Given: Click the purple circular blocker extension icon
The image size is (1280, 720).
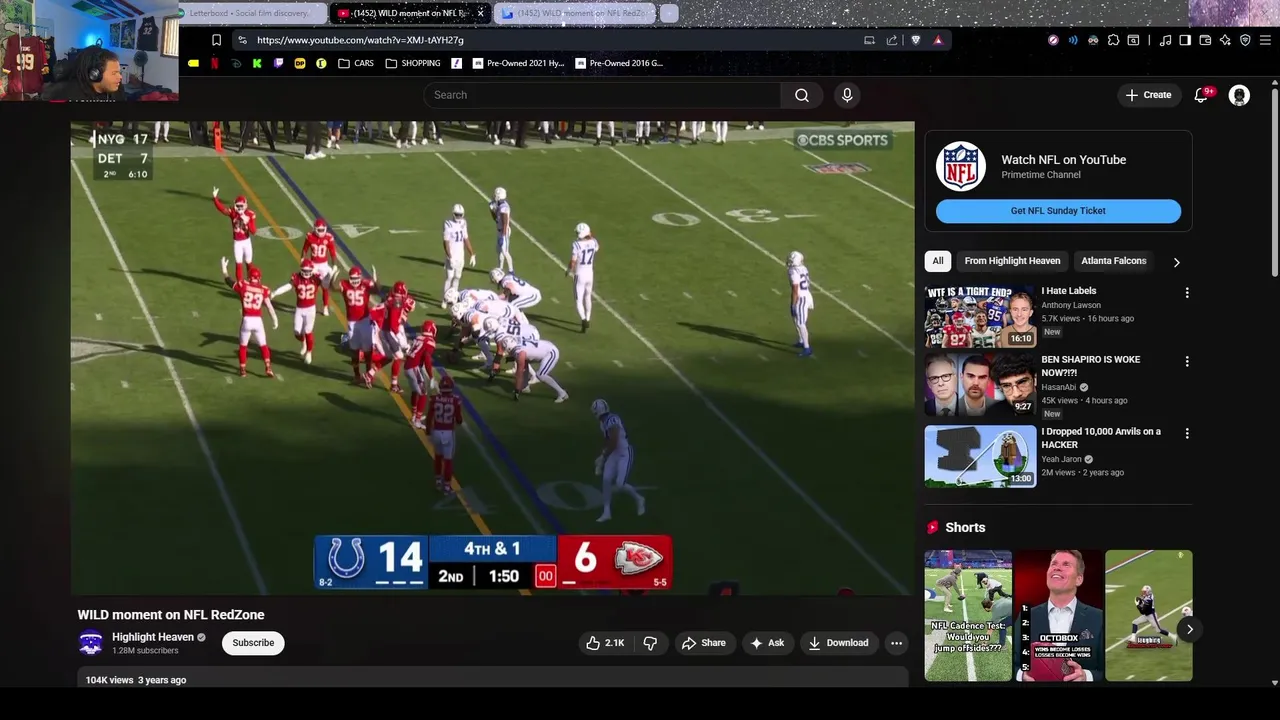Looking at the screenshot, I should [1053, 40].
